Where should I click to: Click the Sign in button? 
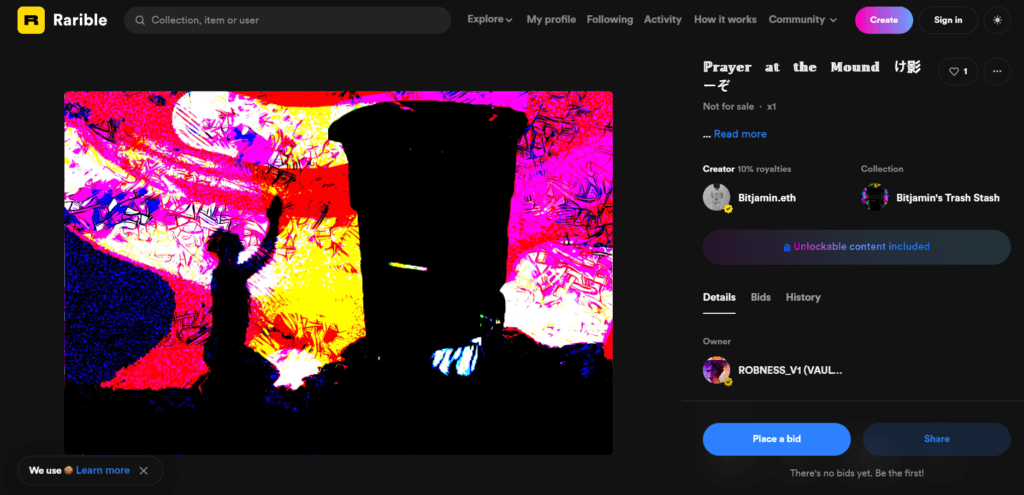point(948,20)
